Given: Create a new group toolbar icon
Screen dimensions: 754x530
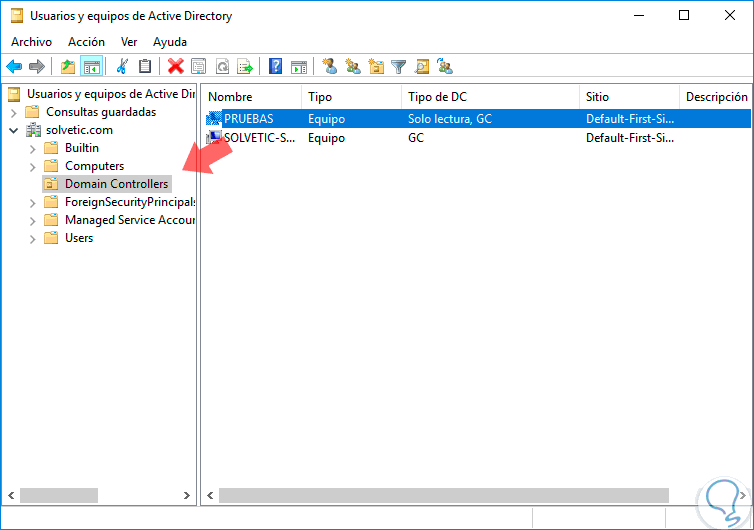Looking at the screenshot, I should (x=353, y=66).
